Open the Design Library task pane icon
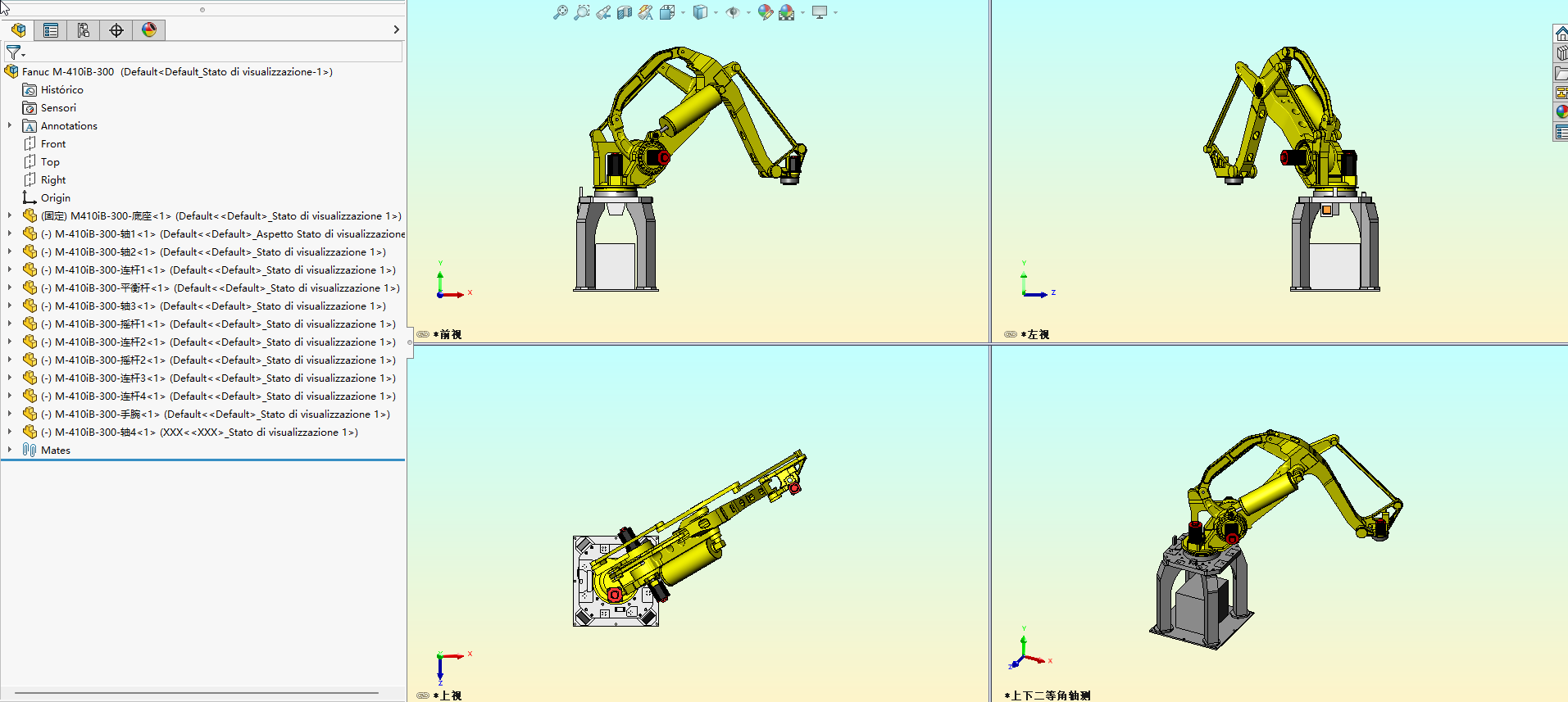The image size is (1568, 702). click(x=1561, y=53)
